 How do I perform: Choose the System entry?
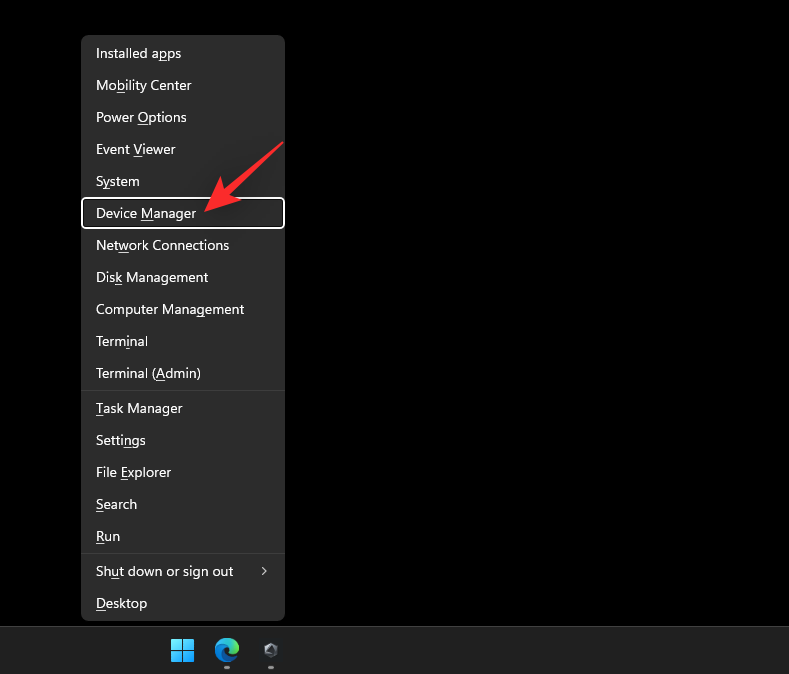[x=118, y=181]
